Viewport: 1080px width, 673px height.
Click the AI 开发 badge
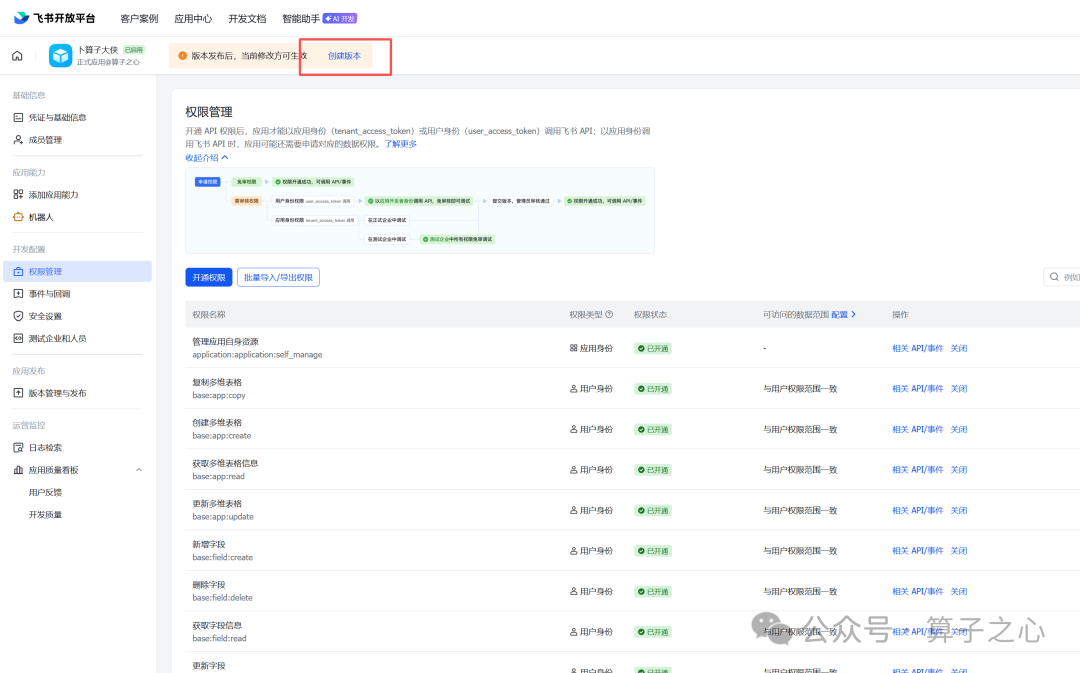[340, 19]
